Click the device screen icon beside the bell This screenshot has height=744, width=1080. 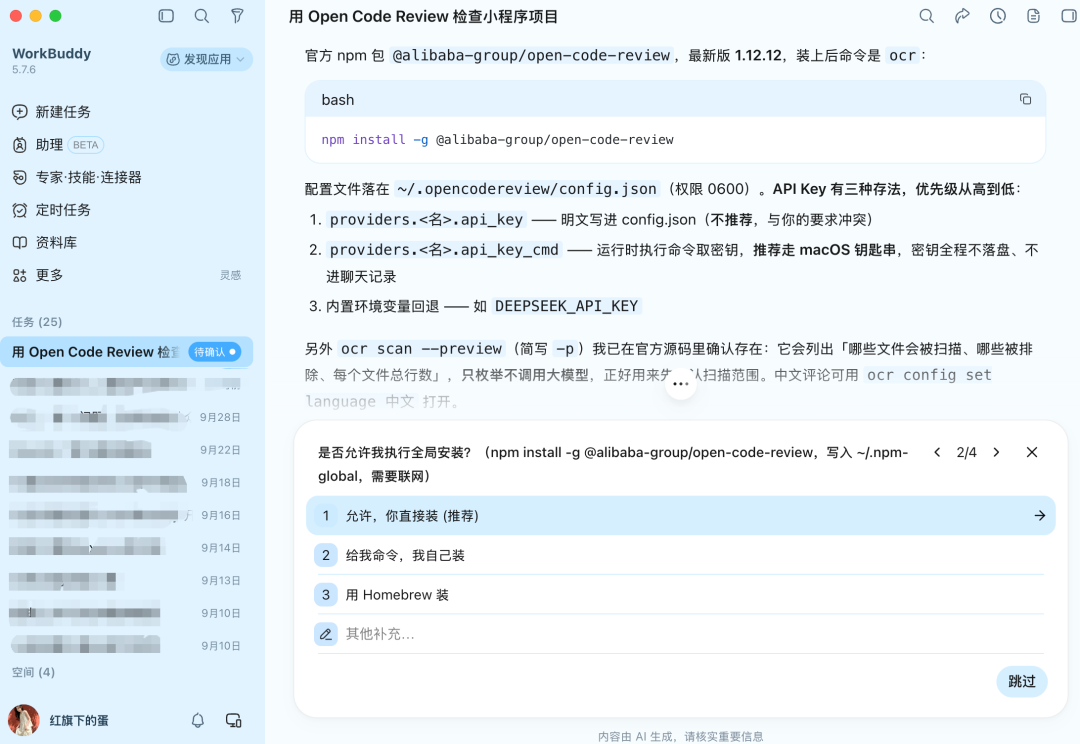[x=233, y=721]
